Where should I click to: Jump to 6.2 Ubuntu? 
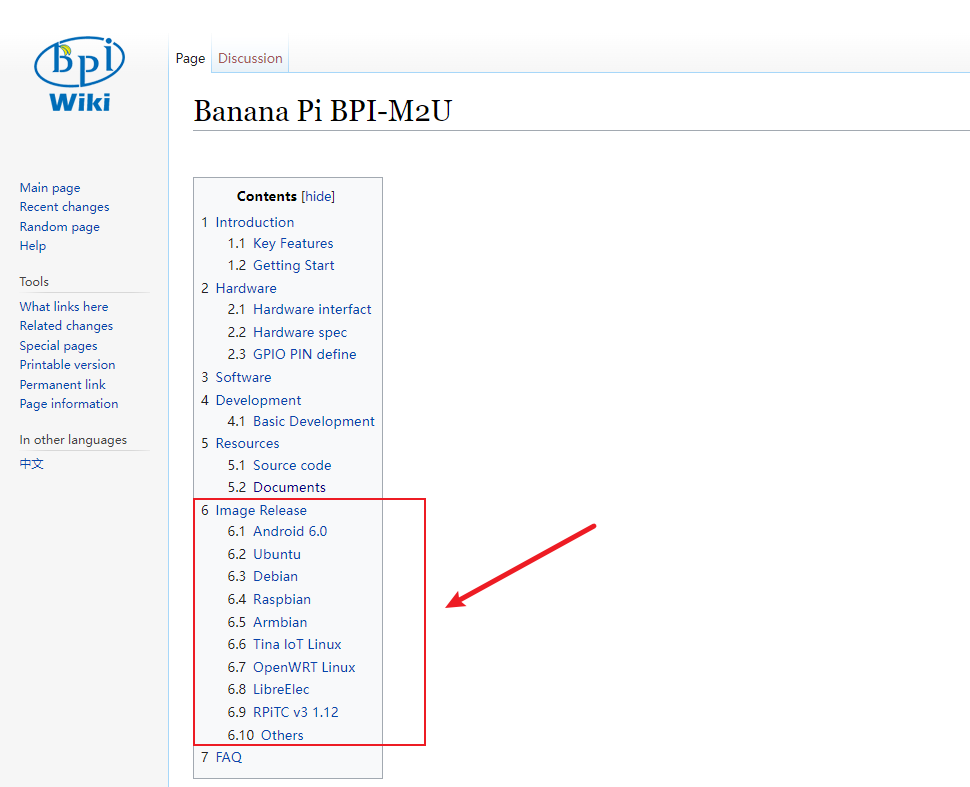tap(264, 554)
